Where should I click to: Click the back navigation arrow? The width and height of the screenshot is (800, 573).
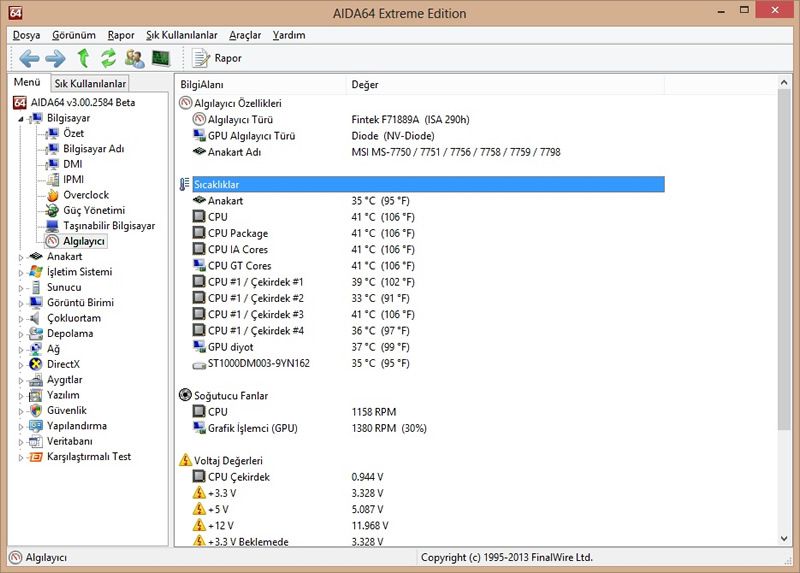click(x=29, y=59)
